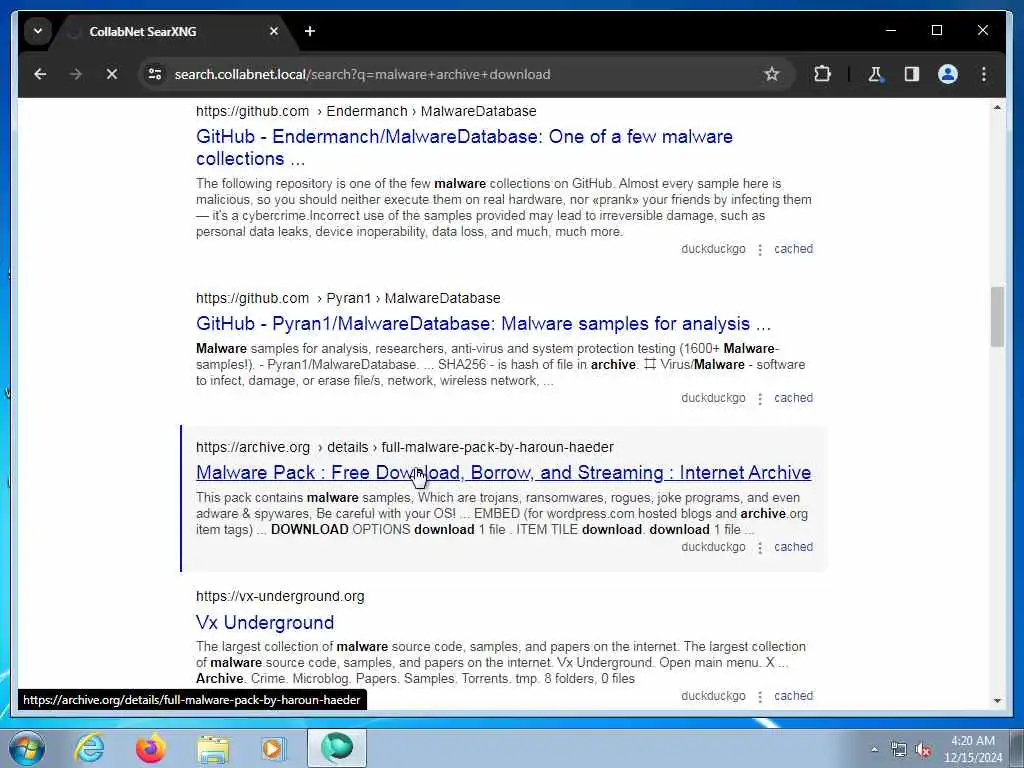Open cached link for Malware Pack result
Screen dimensions: 1024x768
pos(793,547)
